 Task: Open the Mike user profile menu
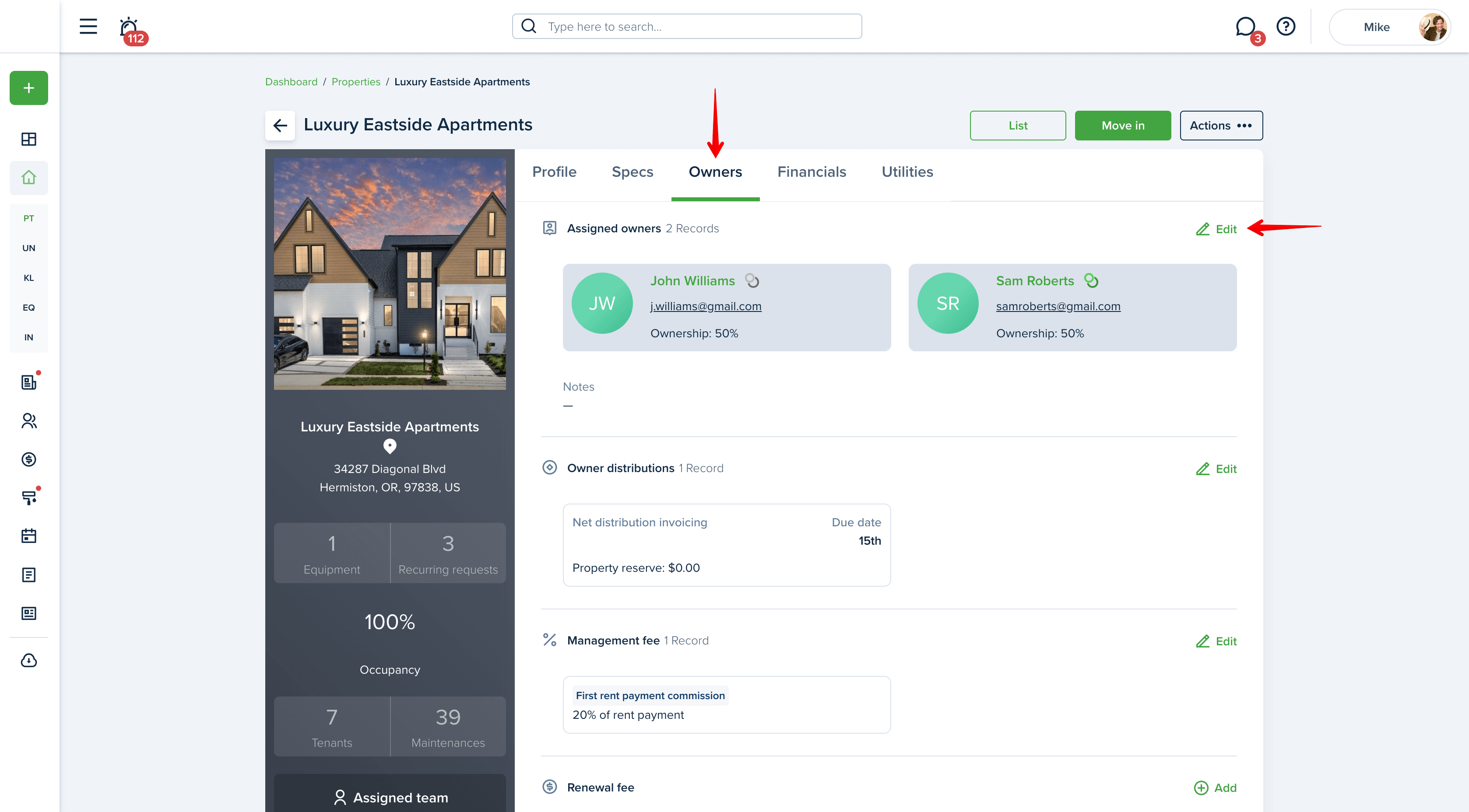(1390, 27)
